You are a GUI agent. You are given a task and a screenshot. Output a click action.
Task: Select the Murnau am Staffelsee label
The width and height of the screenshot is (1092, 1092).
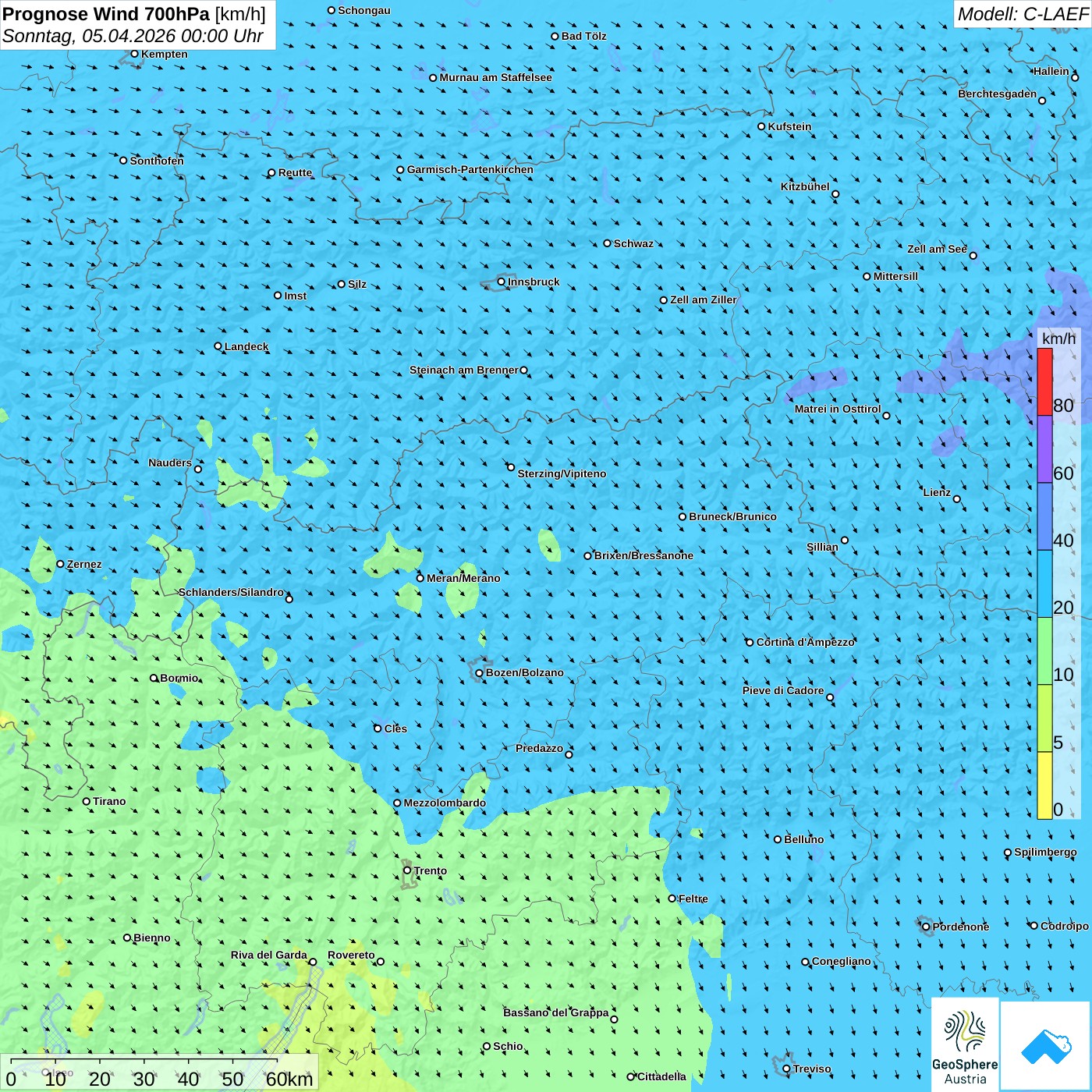(496, 77)
